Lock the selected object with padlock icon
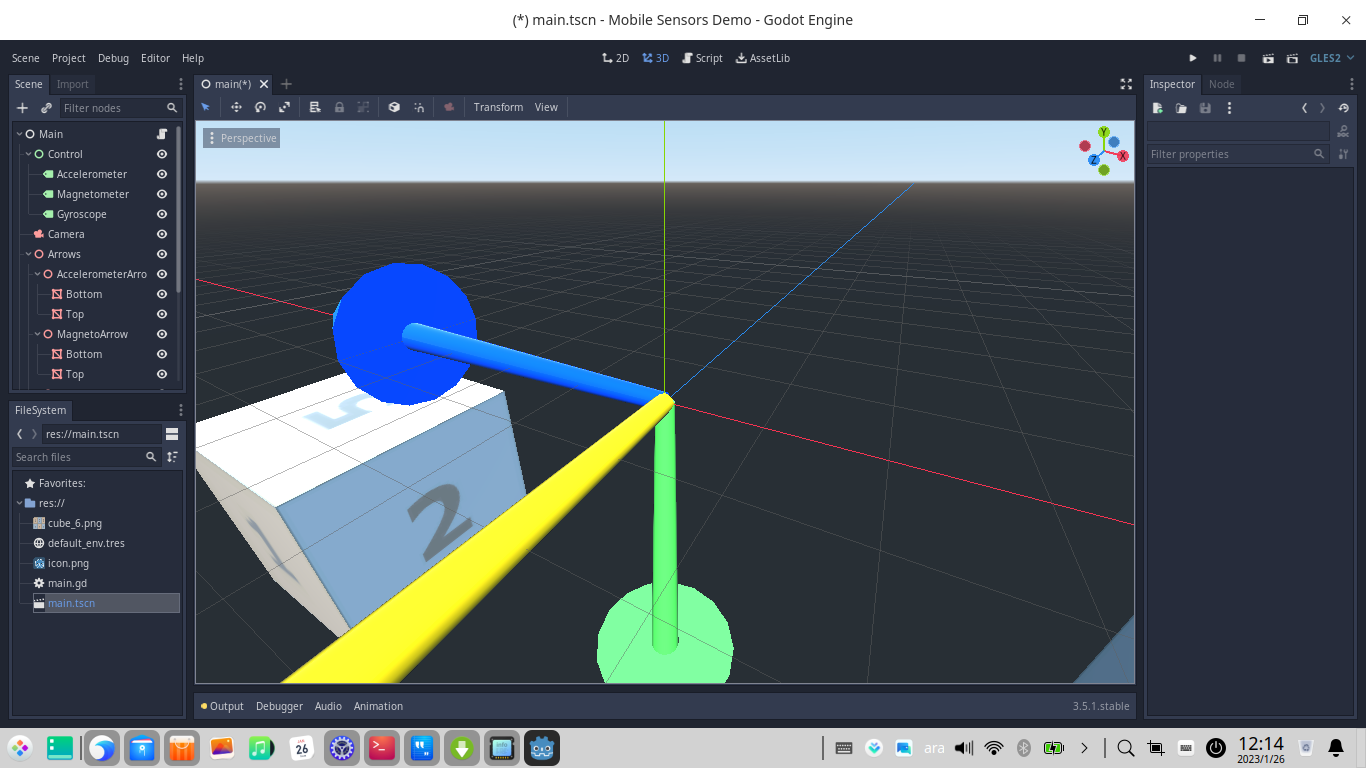Screen dimensions: 1366x768 click(x=339, y=107)
